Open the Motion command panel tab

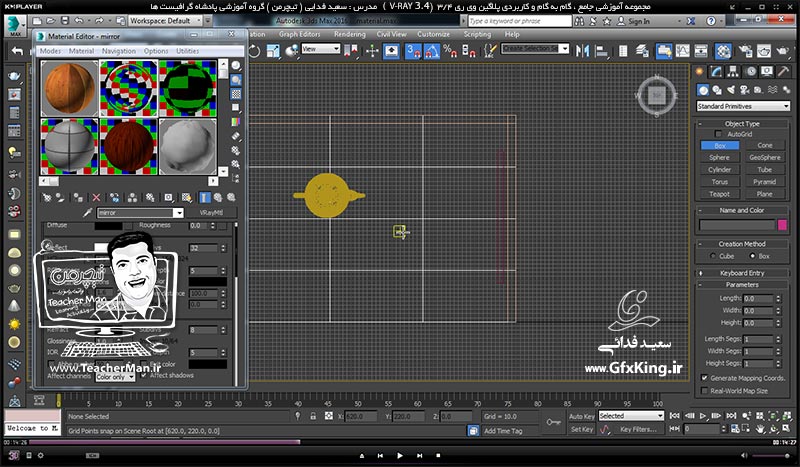click(751, 71)
